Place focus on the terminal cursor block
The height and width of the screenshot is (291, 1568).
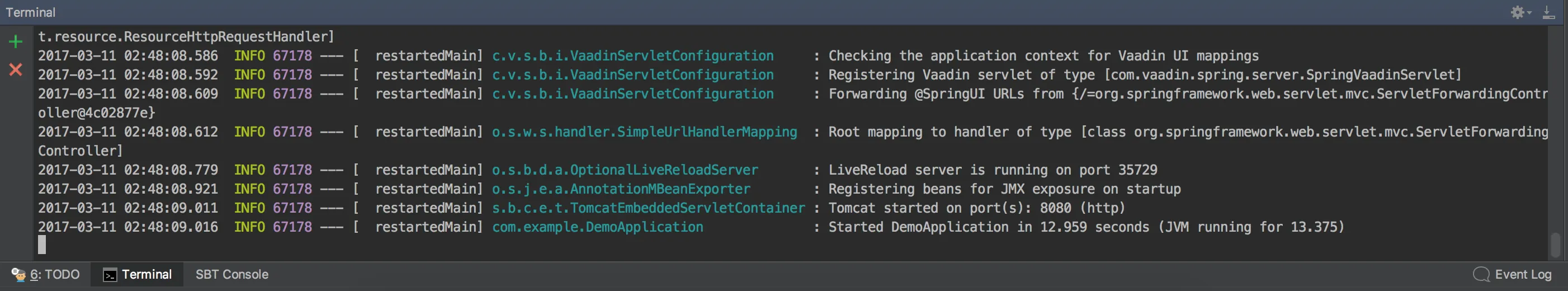(42, 245)
